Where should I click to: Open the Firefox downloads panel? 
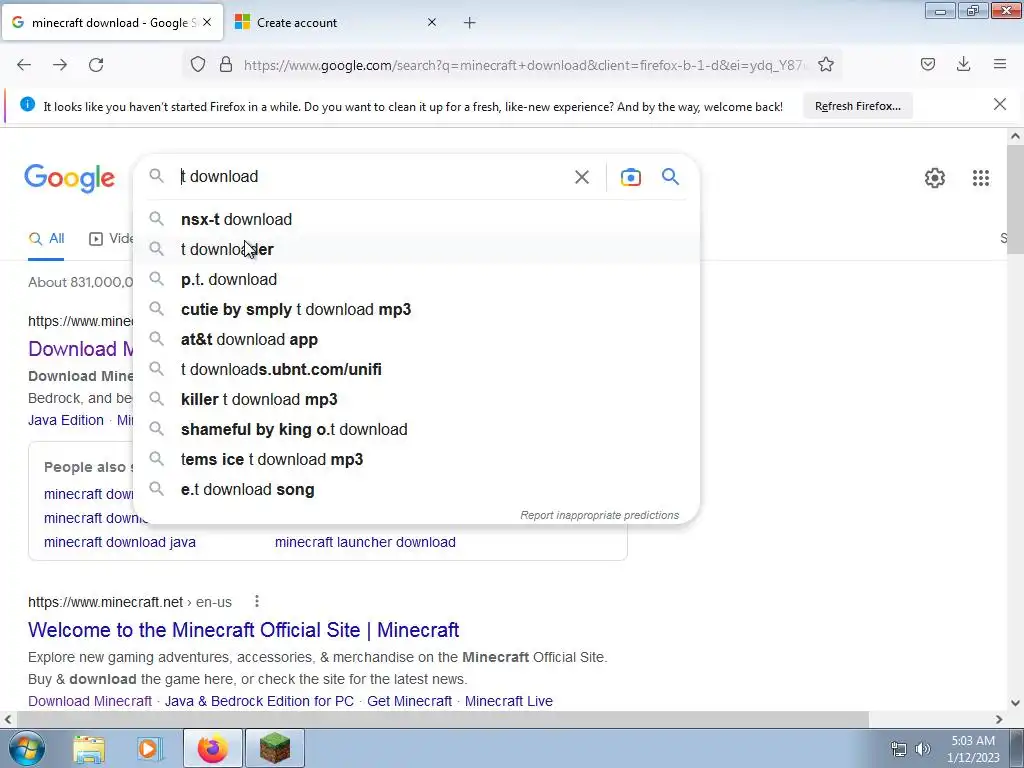coord(963,64)
